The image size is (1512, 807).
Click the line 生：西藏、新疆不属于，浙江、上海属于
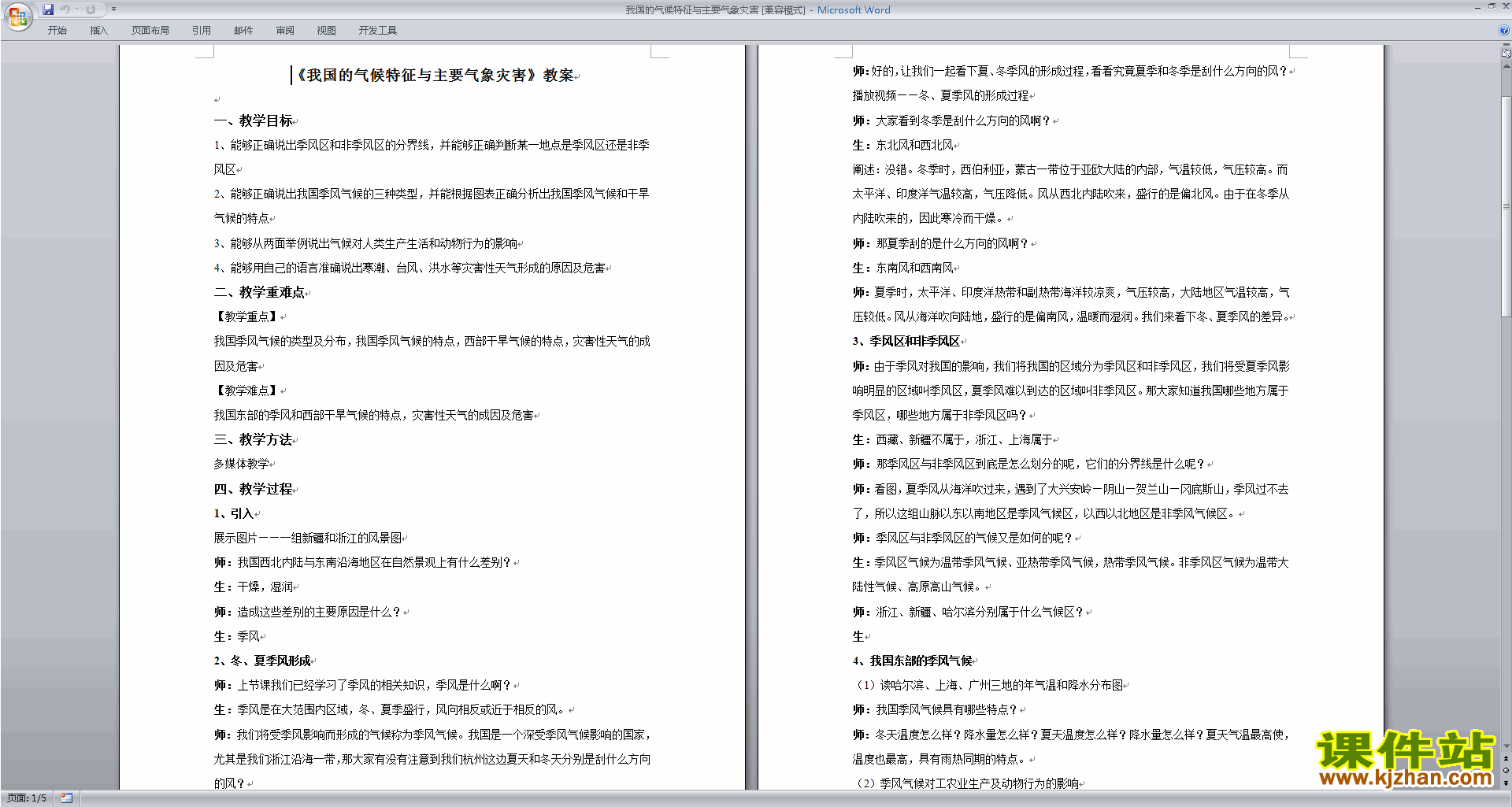pos(953,439)
